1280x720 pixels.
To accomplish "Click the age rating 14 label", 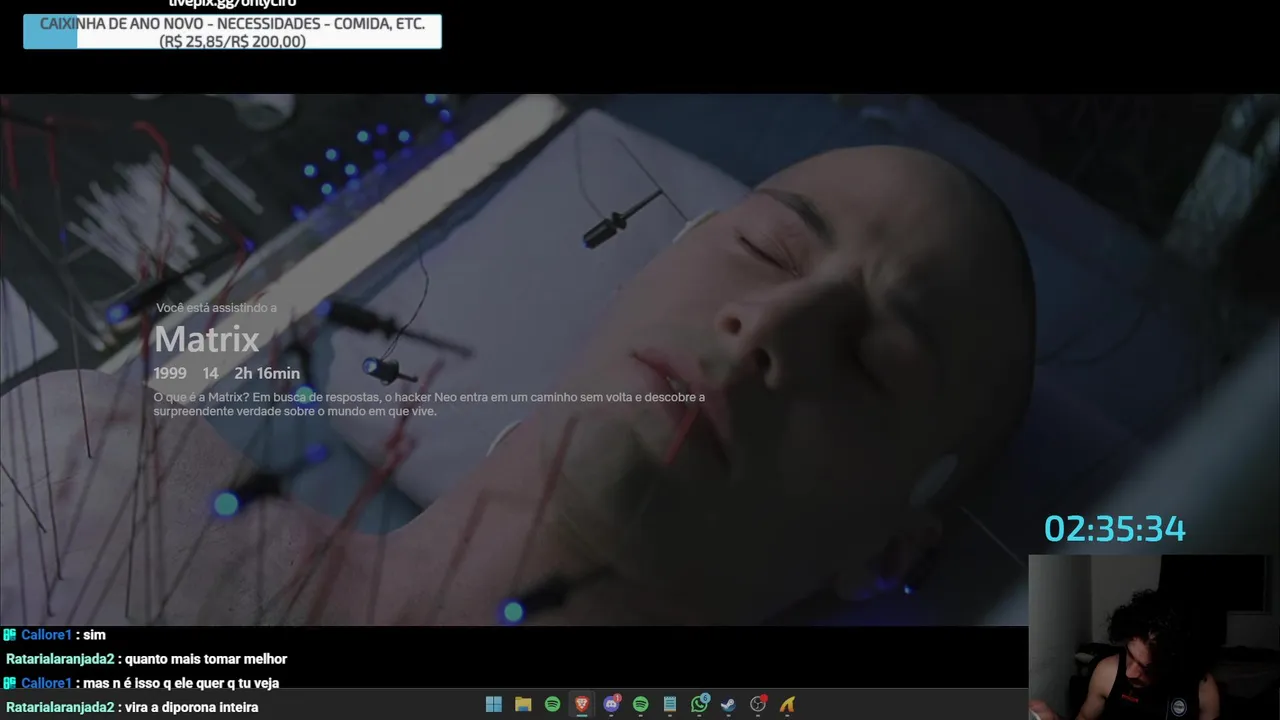I will click(x=210, y=373).
